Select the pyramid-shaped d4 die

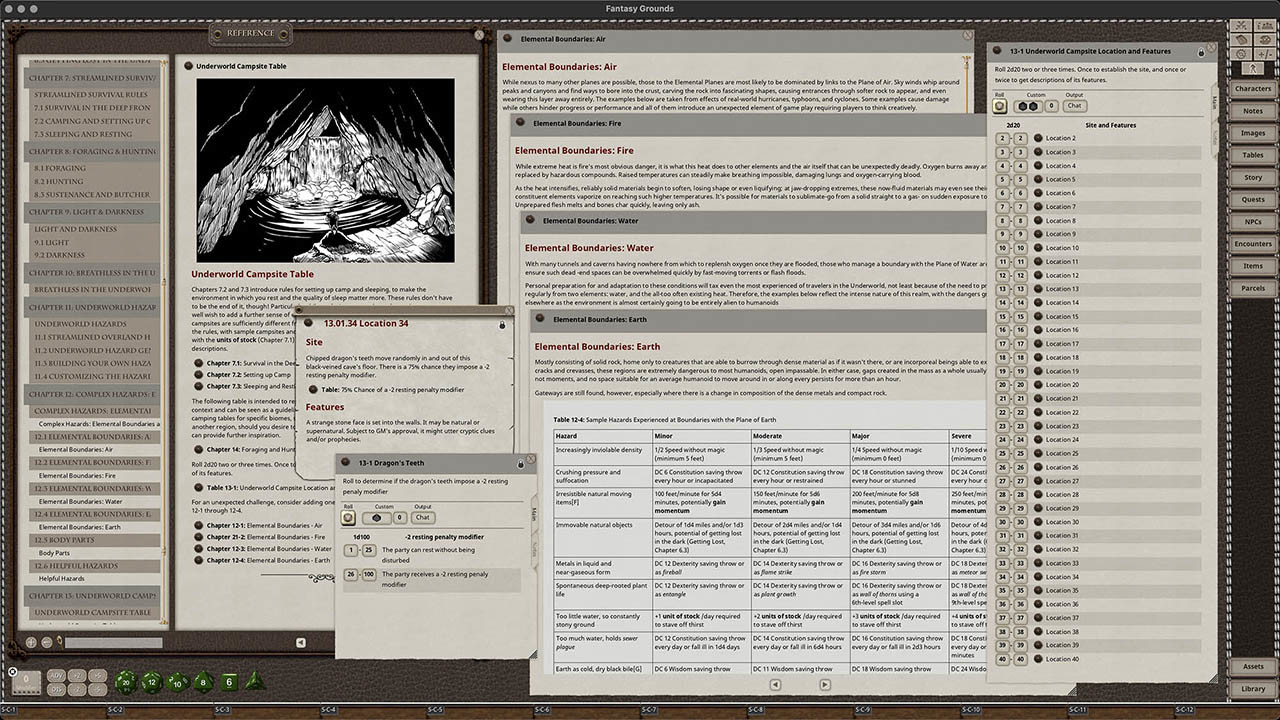point(256,682)
